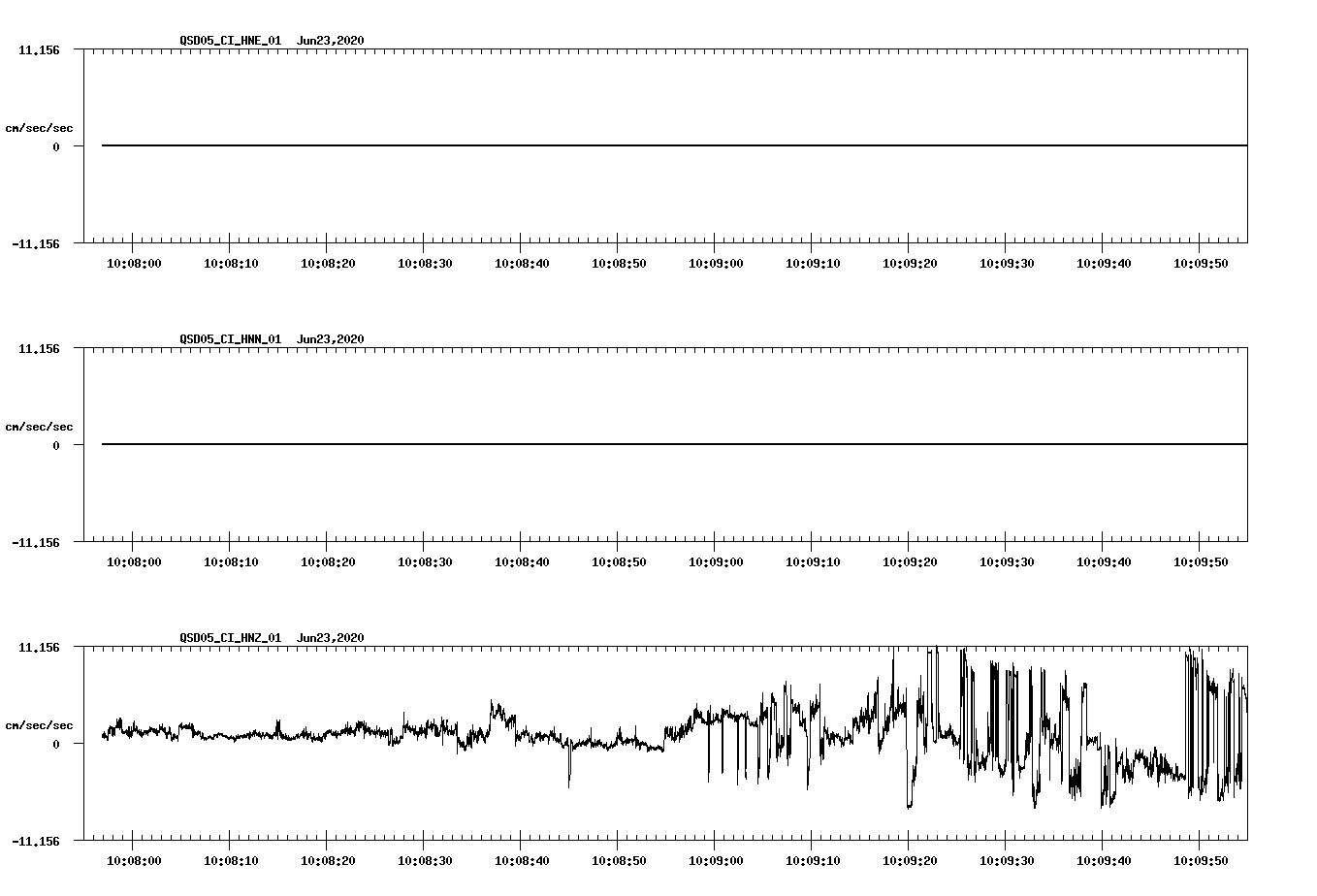Click the flat HNN trace line

point(674,444)
